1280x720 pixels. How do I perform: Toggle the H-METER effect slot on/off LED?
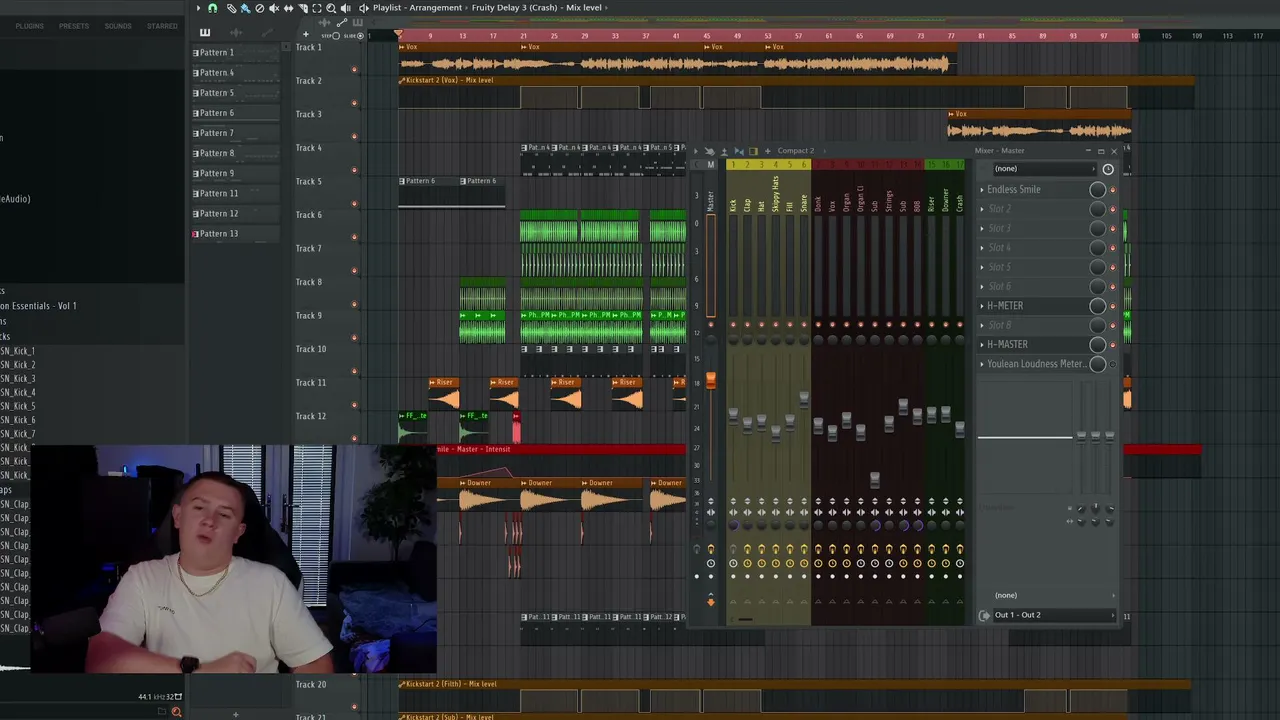coord(1112,306)
